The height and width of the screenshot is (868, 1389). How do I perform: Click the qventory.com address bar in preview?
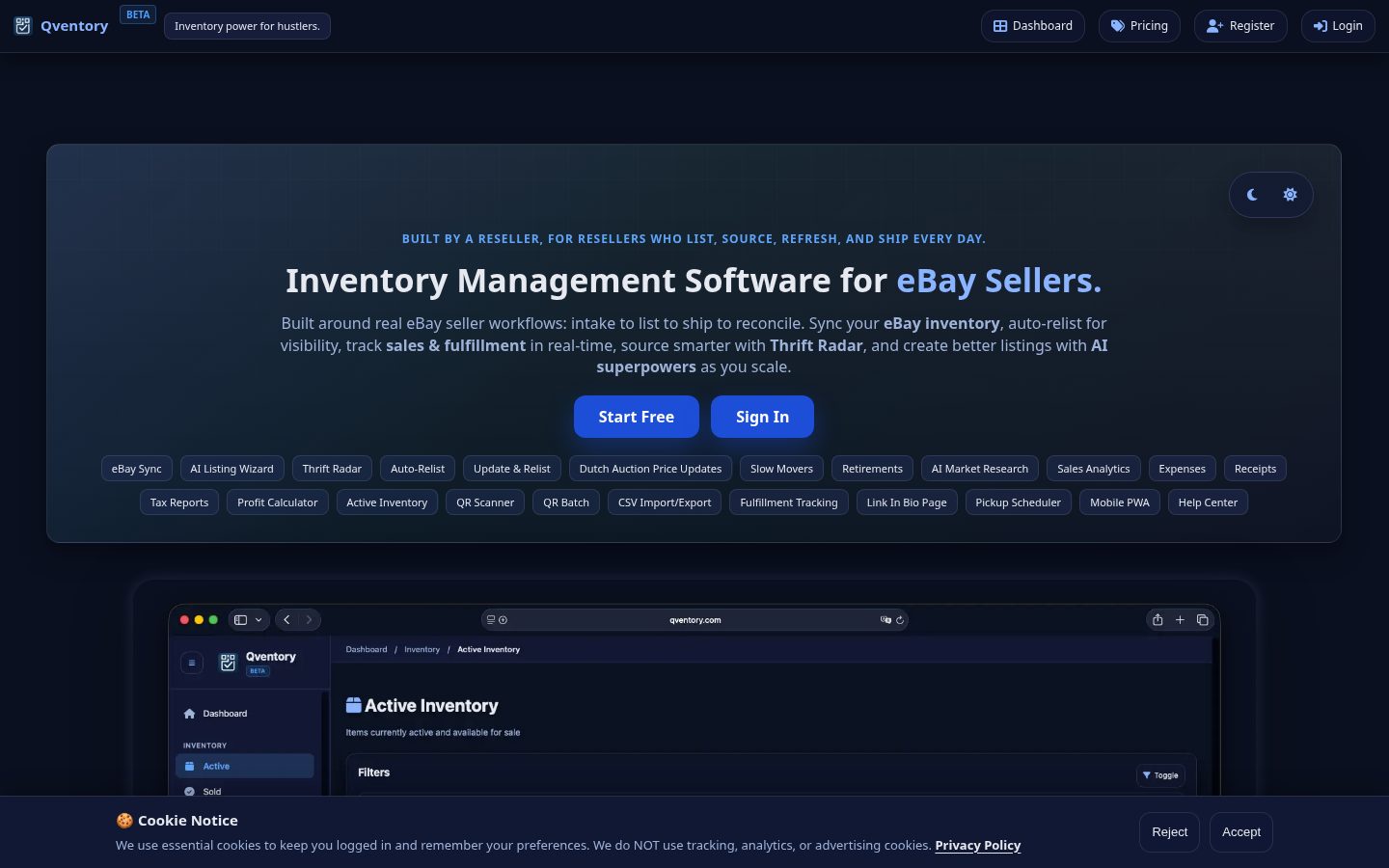point(694,620)
